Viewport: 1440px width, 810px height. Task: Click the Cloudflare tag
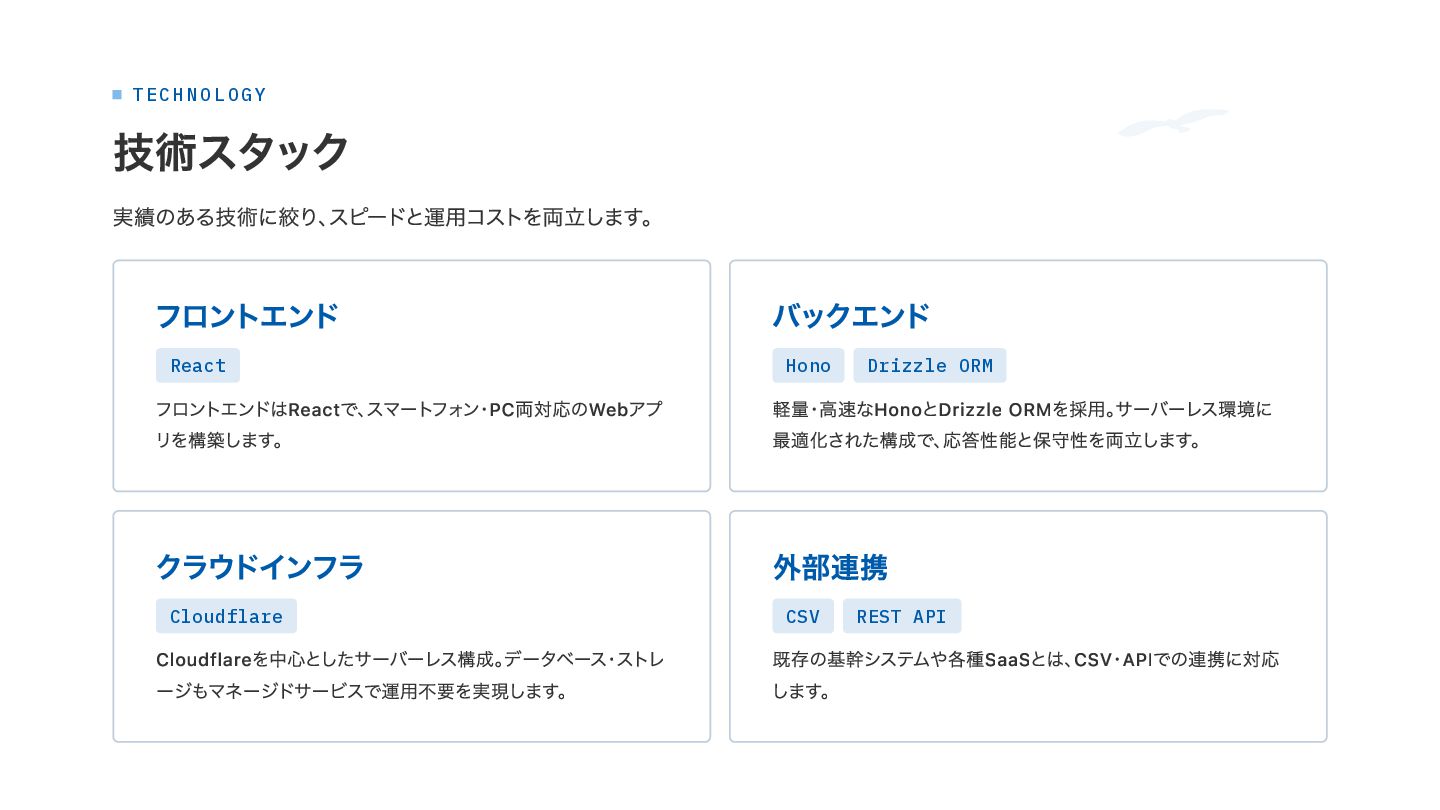pos(226,616)
